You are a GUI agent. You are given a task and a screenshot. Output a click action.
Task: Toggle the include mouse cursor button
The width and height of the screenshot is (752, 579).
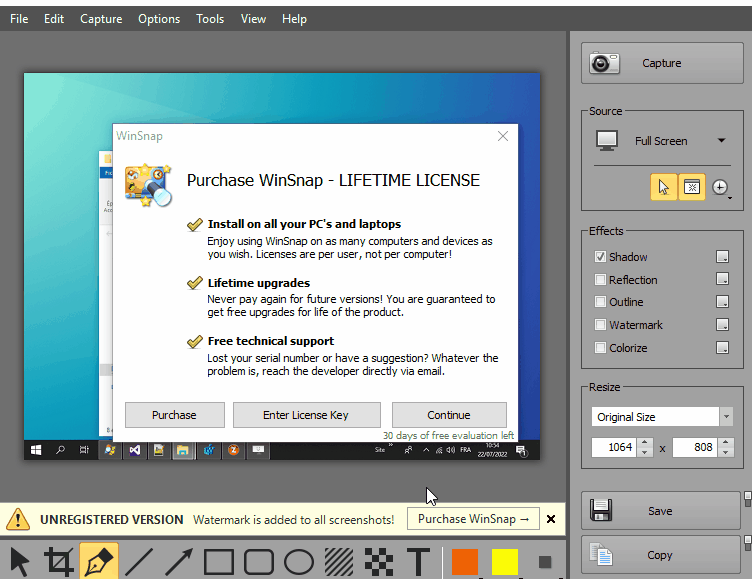click(664, 187)
